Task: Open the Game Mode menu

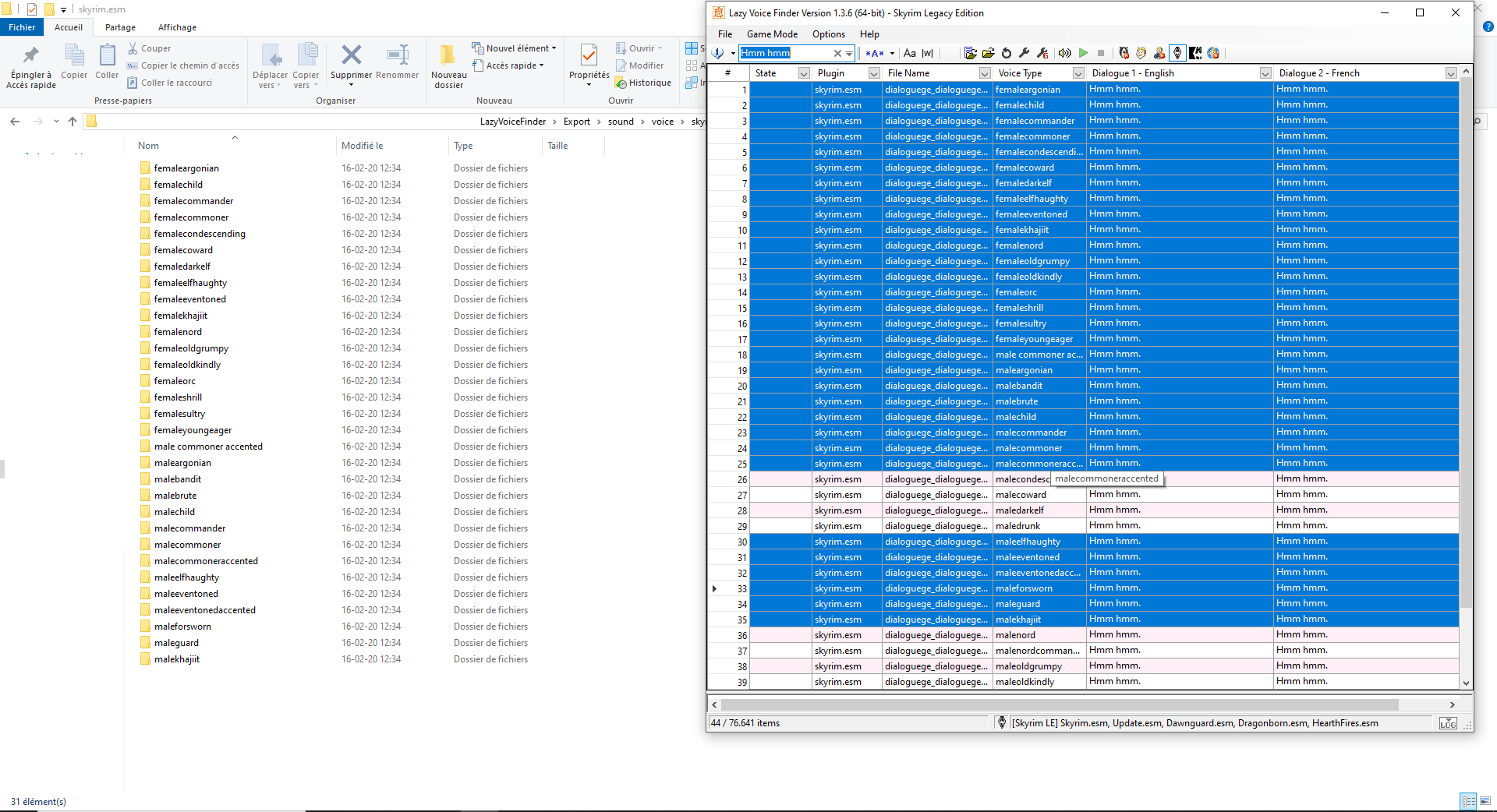Action: pos(772,34)
